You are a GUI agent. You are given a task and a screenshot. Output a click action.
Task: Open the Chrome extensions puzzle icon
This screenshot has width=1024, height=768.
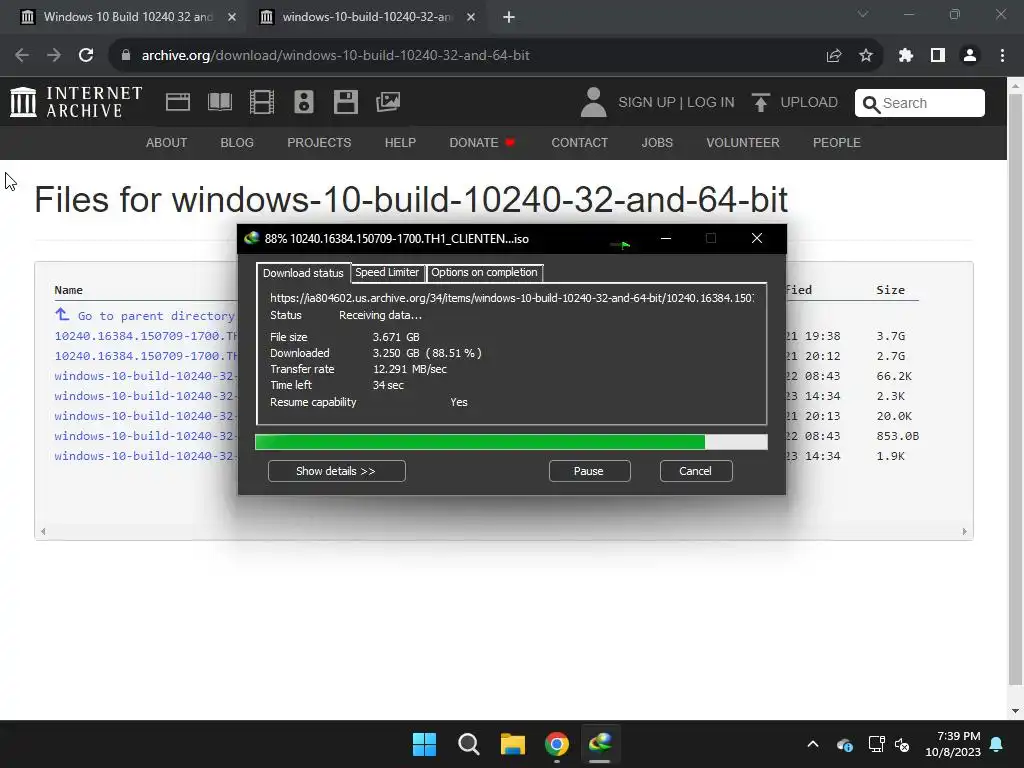(905, 56)
